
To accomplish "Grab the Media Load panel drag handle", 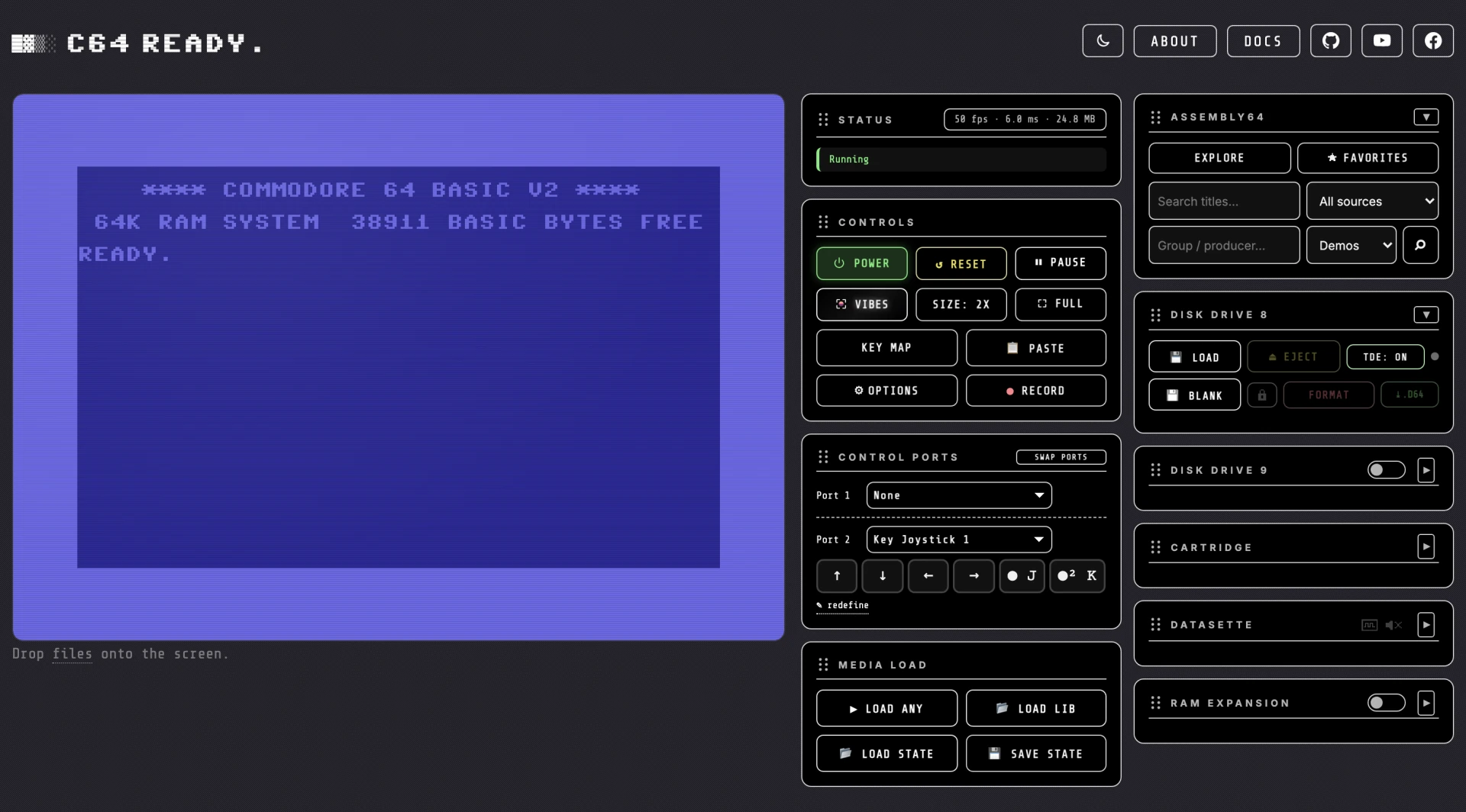I will point(823,665).
